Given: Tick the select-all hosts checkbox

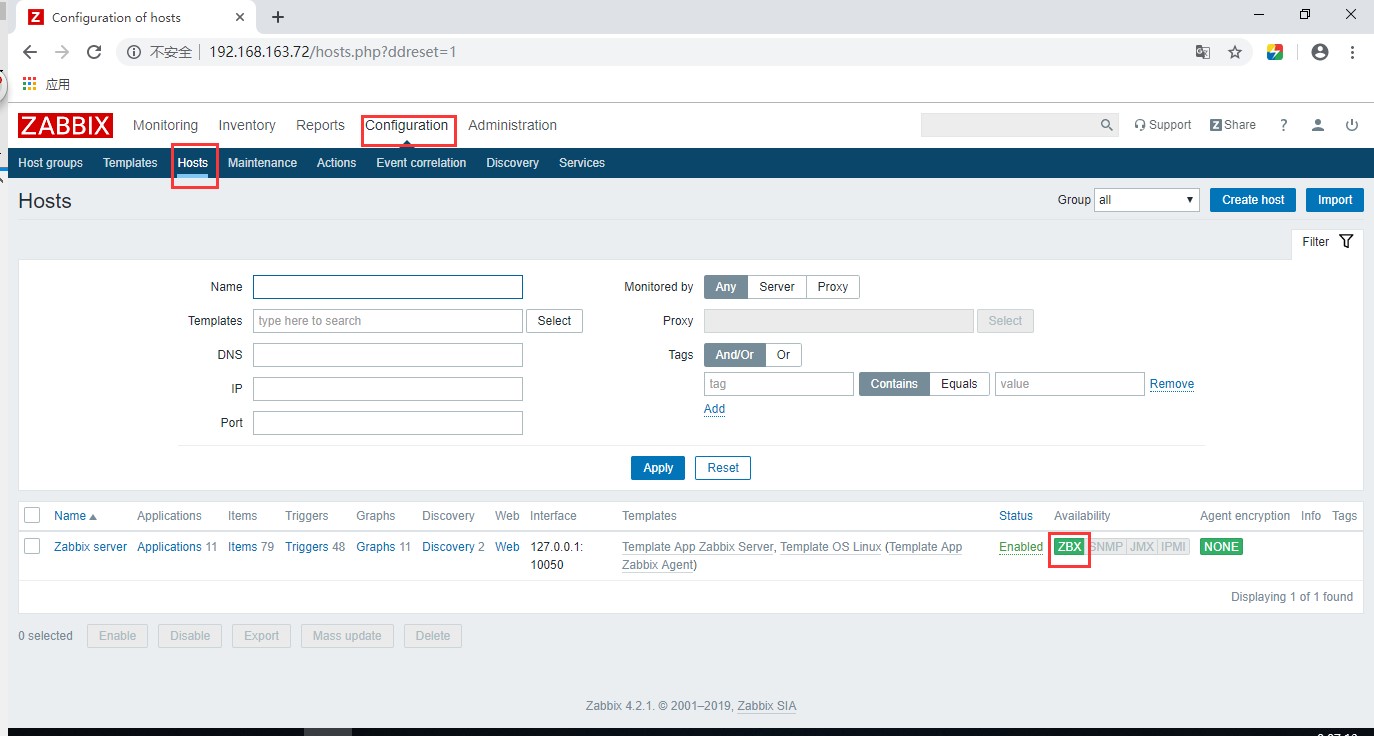Looking at the screenshot, I should 32,515.
